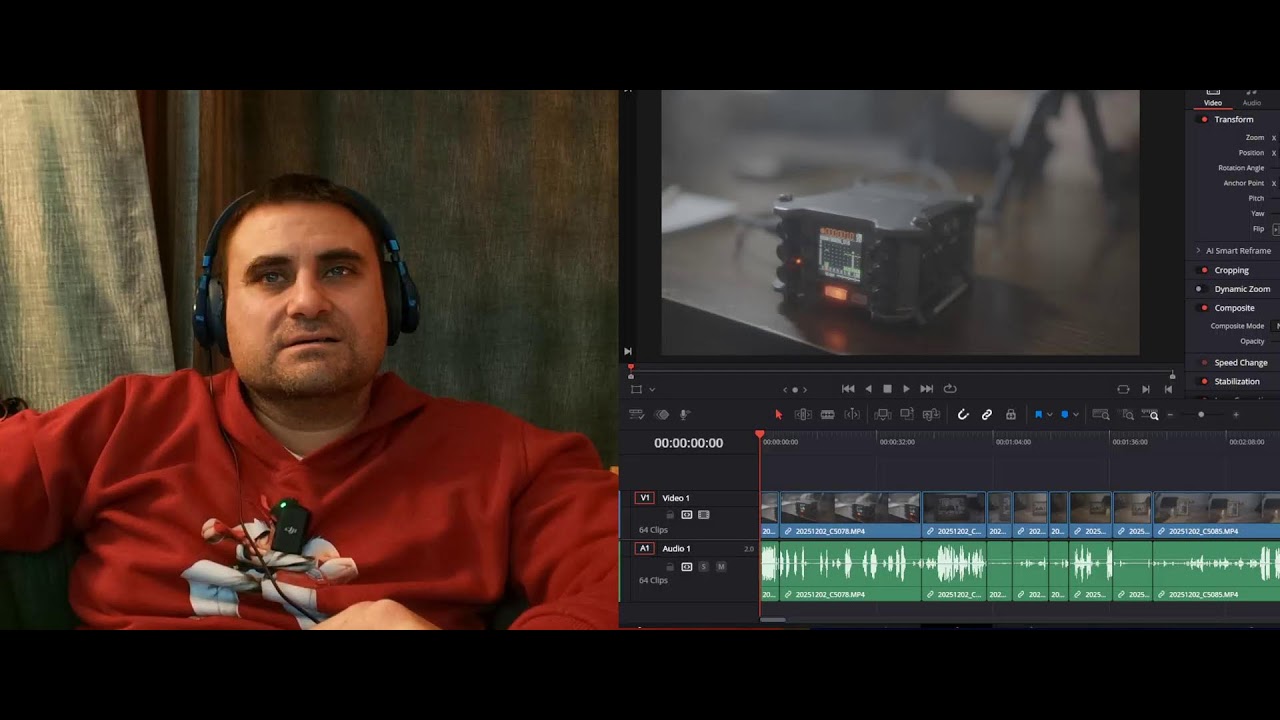The width and height of the screenshot is (1280, 720).
Task: Expand the Cropping section header
Action: pos(1232,270)
